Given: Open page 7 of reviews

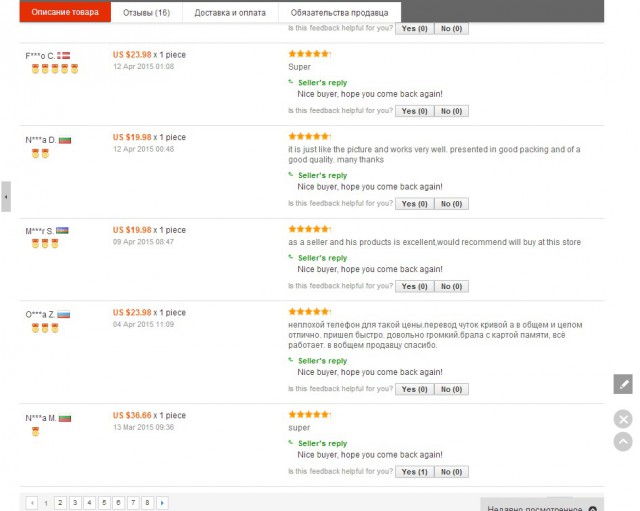Looking at the screenshot, I should (133, 502).
